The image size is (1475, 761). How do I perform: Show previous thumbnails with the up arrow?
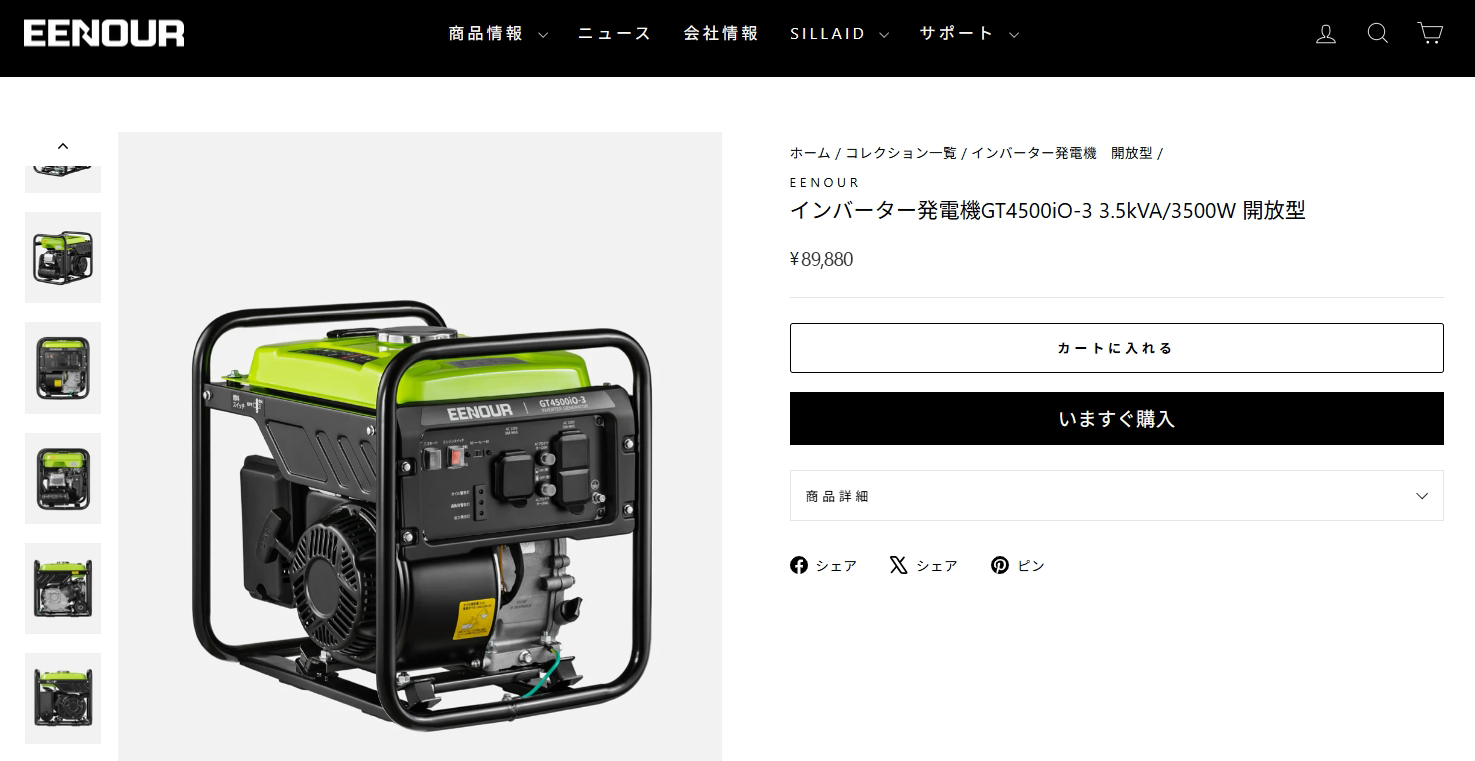point(63,146)
